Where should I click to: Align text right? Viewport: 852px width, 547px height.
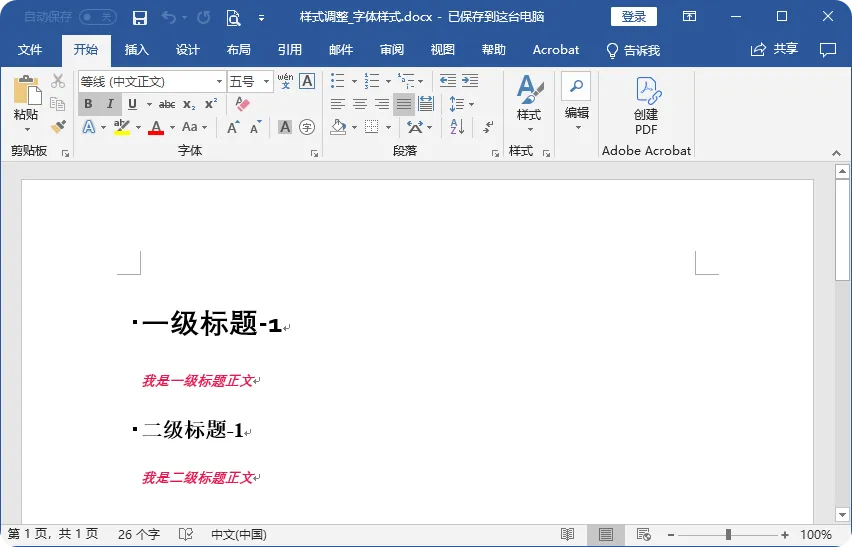click(x=382, y=104)
